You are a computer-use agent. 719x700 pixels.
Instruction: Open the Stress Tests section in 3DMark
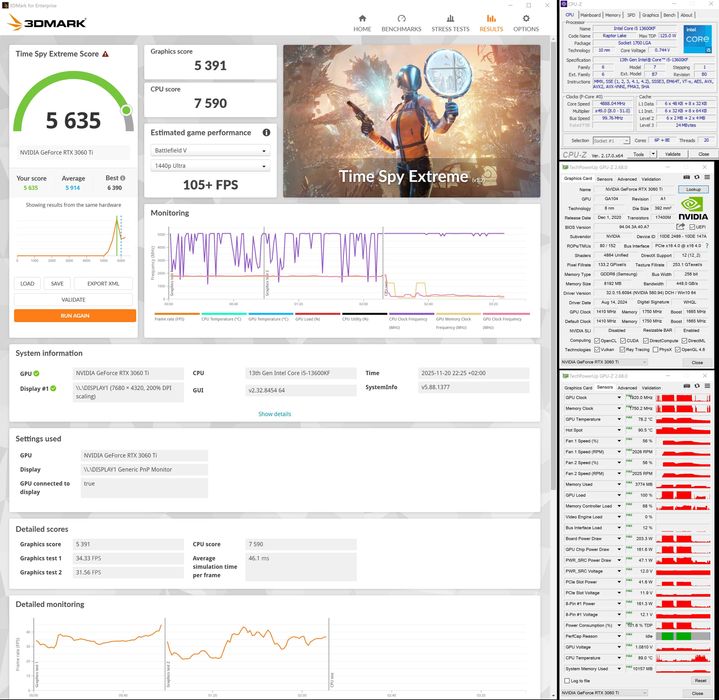click(x=450, y=23)
